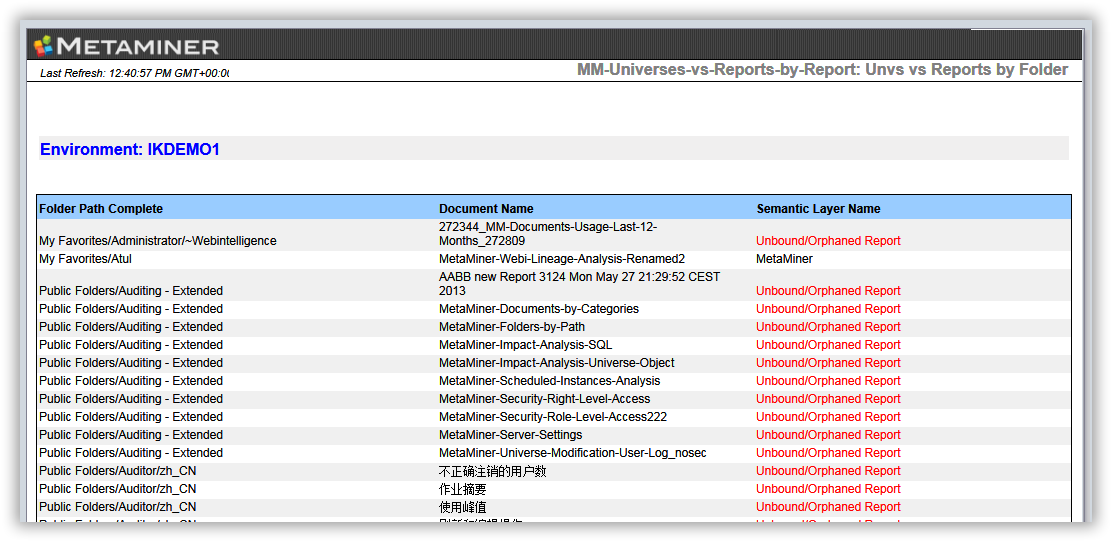The image size is (1112, 542).
Task: Select the MetaMiner-Documents-by-Categories document
Action: pyautogui.click(x=539, y=309)
